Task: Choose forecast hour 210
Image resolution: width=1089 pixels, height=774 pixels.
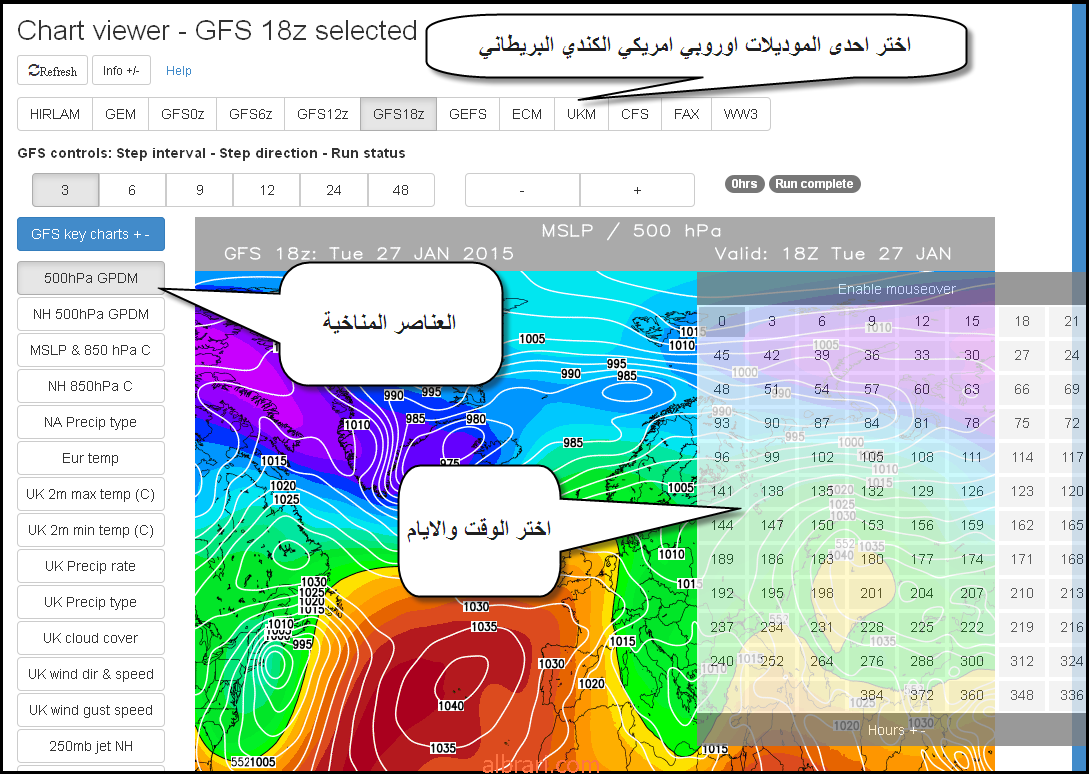Action: 1022,593
